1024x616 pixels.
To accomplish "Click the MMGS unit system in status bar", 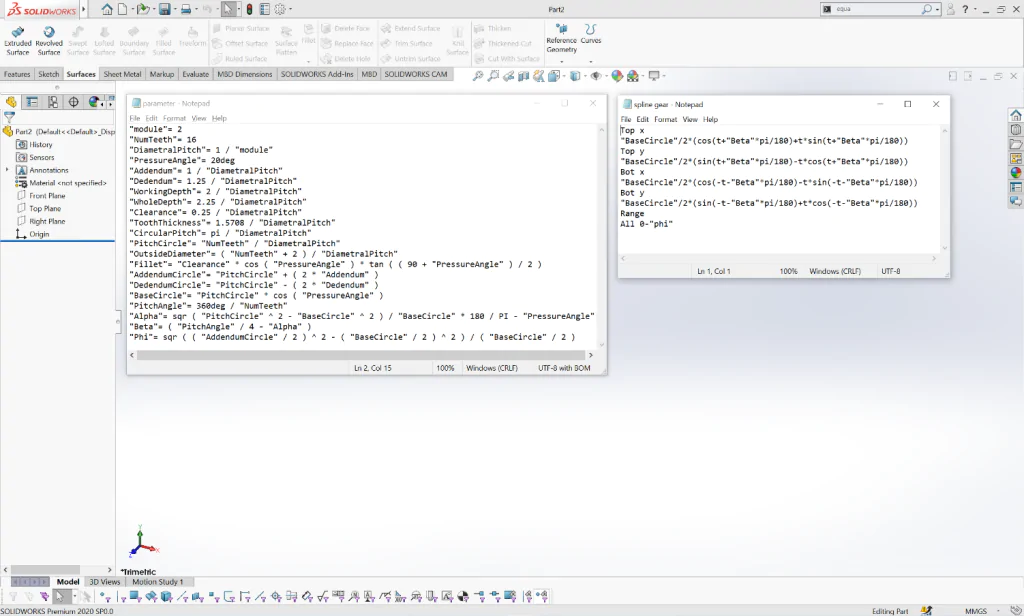I will [976, 611].
